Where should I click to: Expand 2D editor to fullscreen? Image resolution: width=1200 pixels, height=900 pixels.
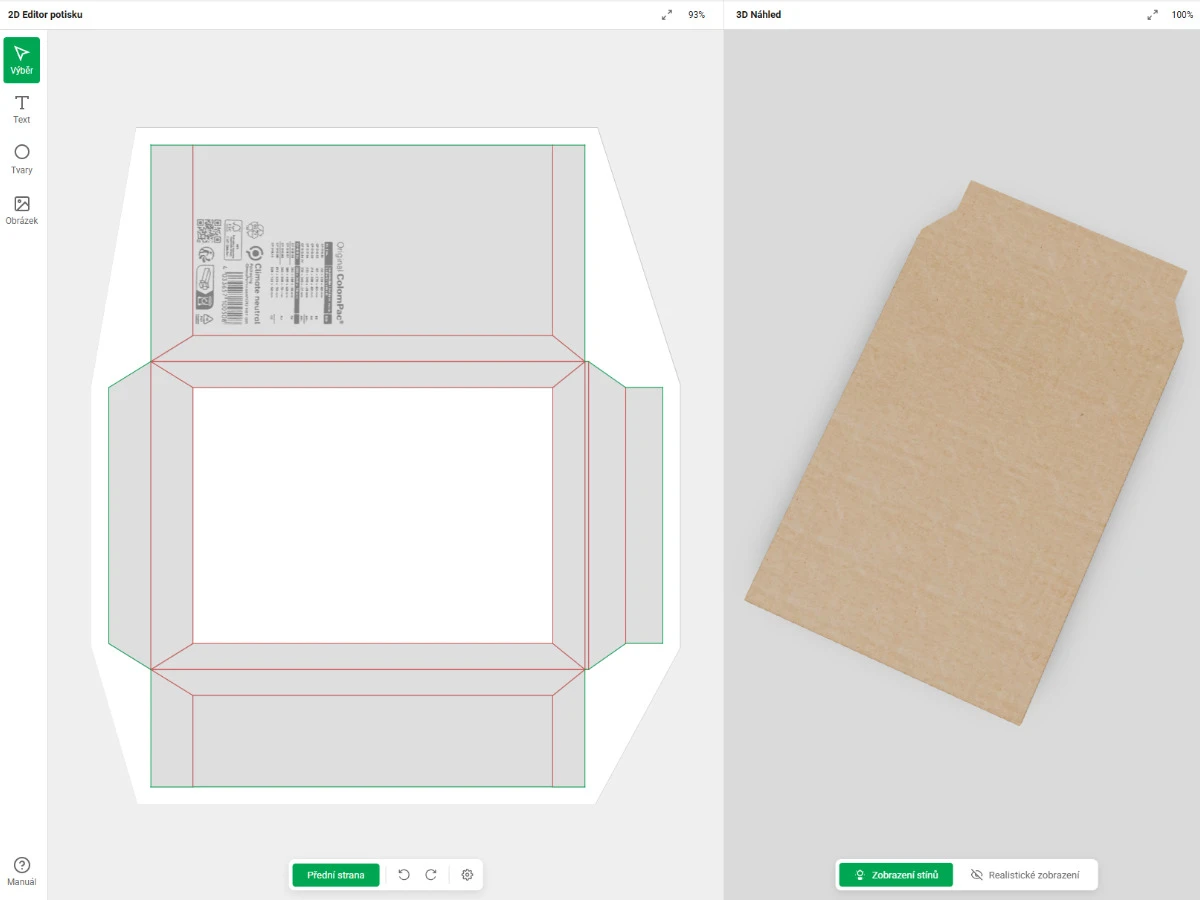point(667,15)
